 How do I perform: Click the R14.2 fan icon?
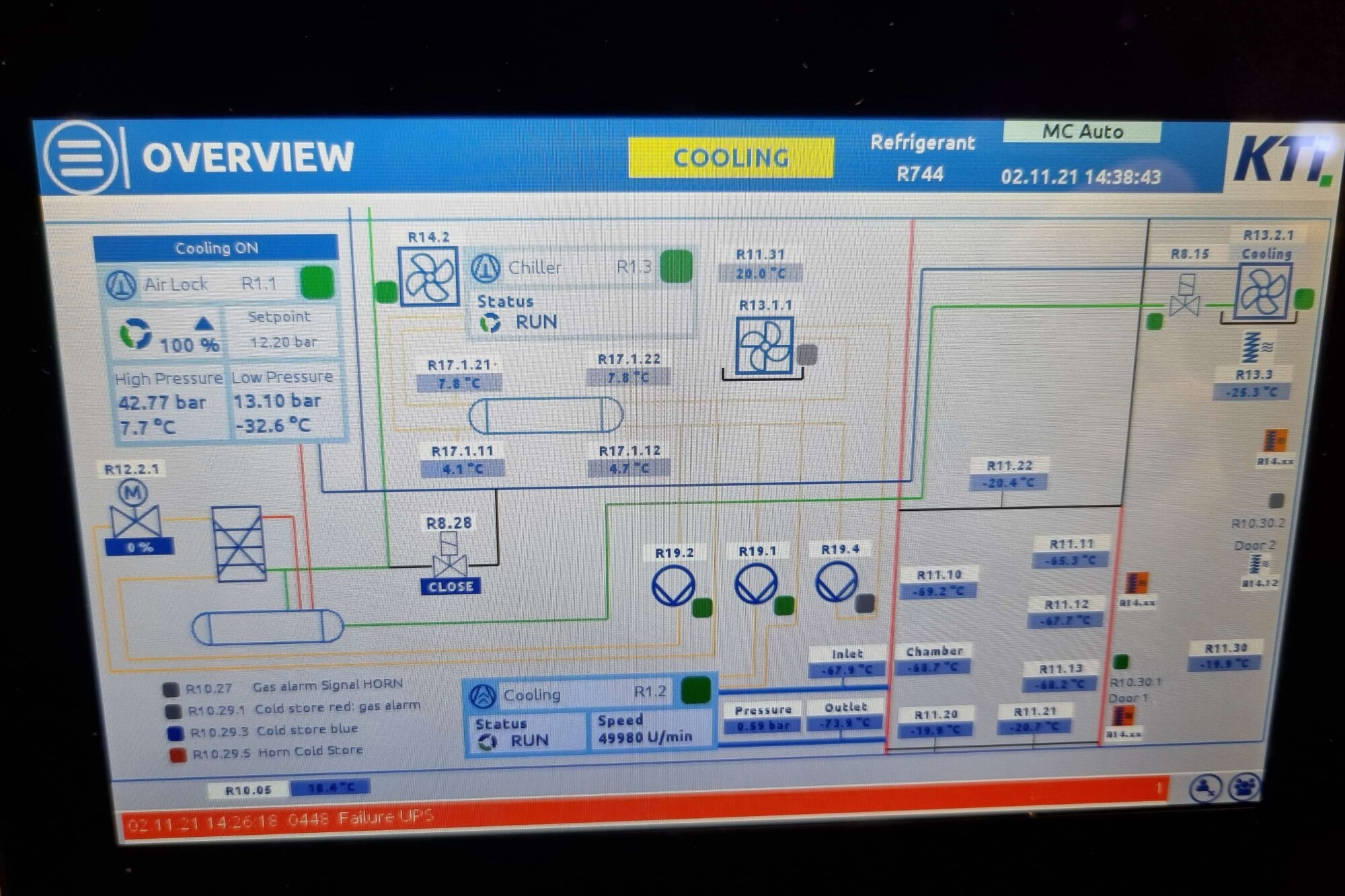(x=428, y=276)
